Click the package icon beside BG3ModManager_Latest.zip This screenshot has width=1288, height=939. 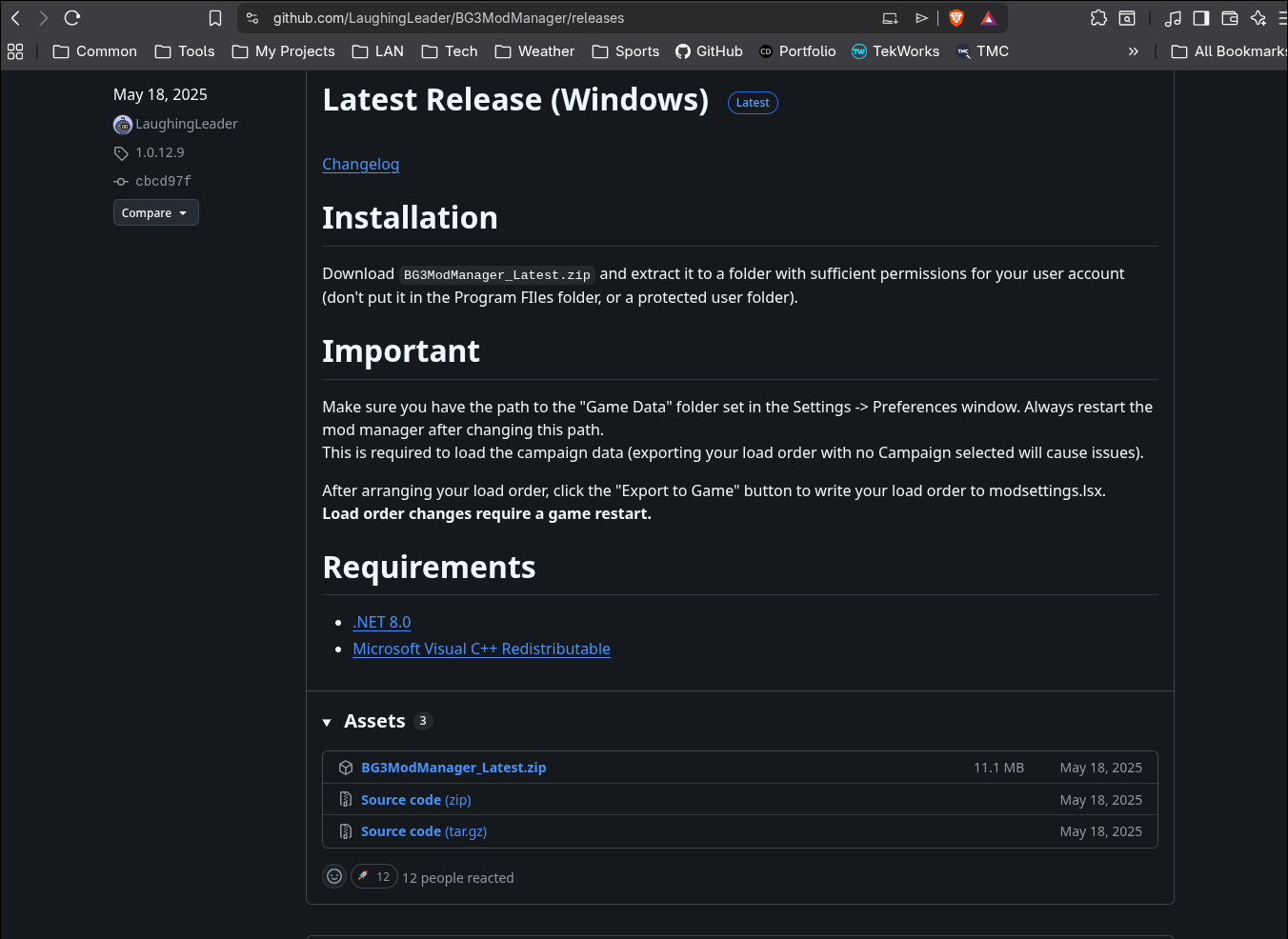[x=346, y=768]
